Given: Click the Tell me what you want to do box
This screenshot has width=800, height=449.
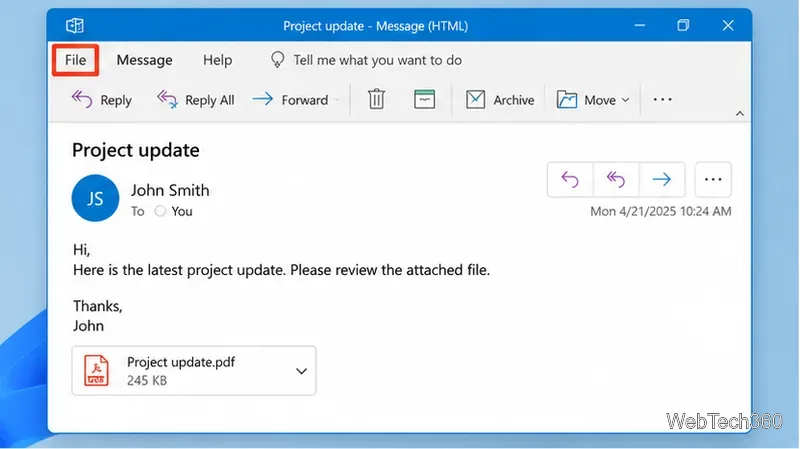Looking at the screenshot, I should coord(377,60).
